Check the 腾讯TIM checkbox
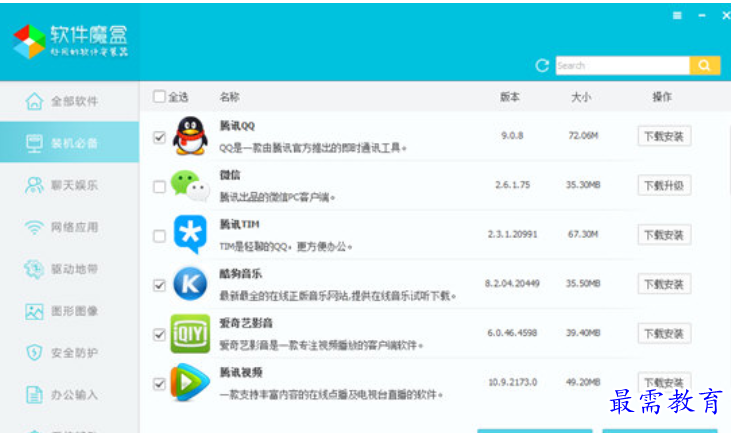Screen dimensions: 731x433 coord(159,236)
